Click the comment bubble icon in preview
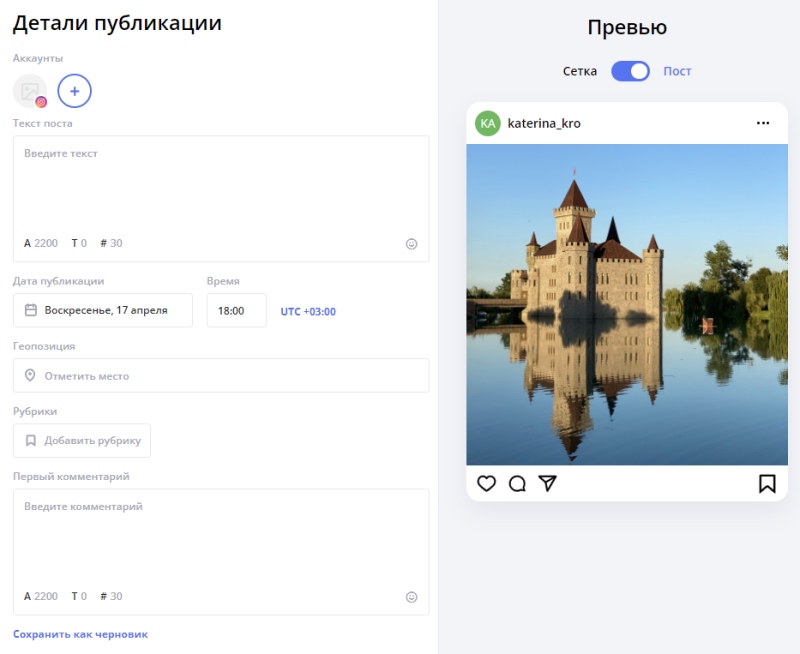Image resolution: width=800 pixels, height=654 pixels. pos(516,484)
